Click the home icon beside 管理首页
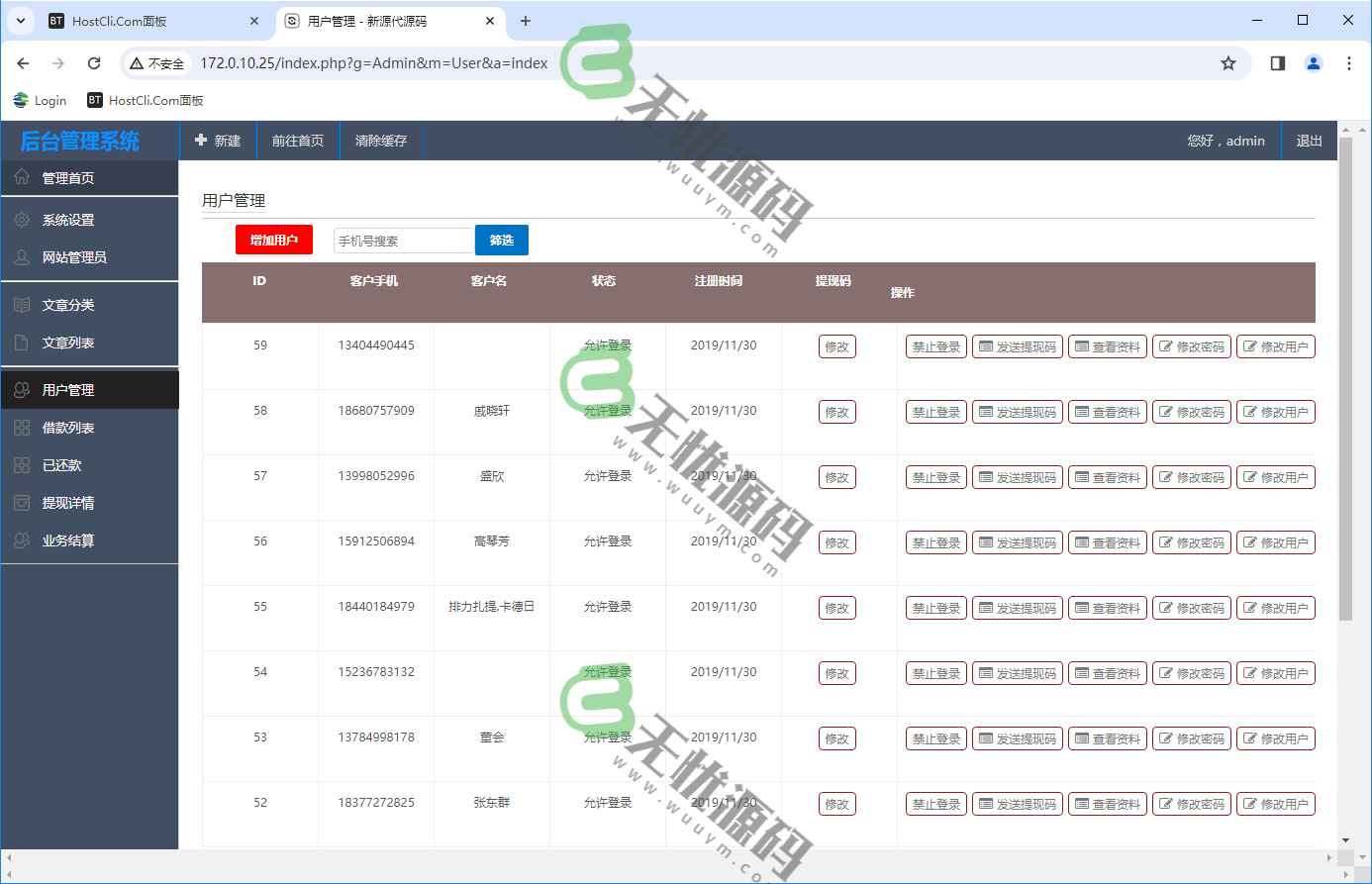The height and width of the screenshot is (884, 1372). pyautogui.click(x=22, y=177)
